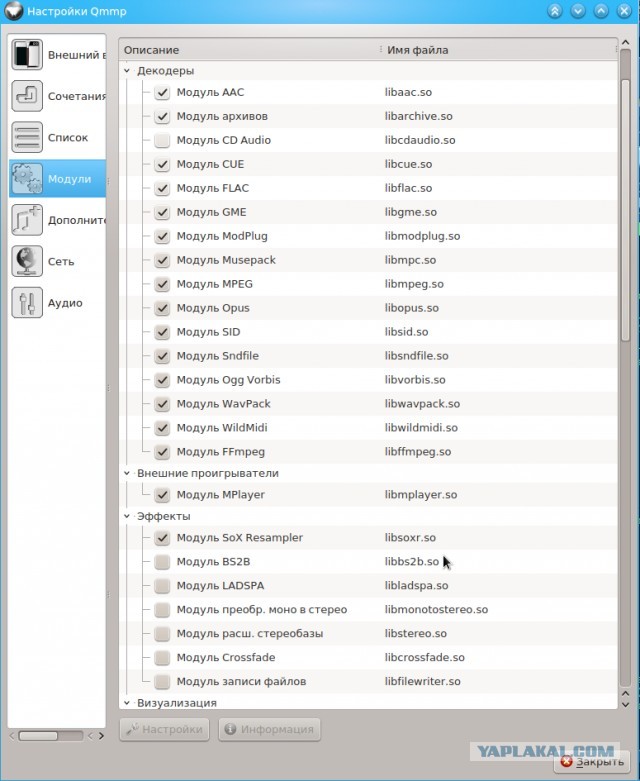This screenshot has width=640, height=781.
Task: Click the Qmmp application icon in the title bar
Action: click(x=13, y=11)
